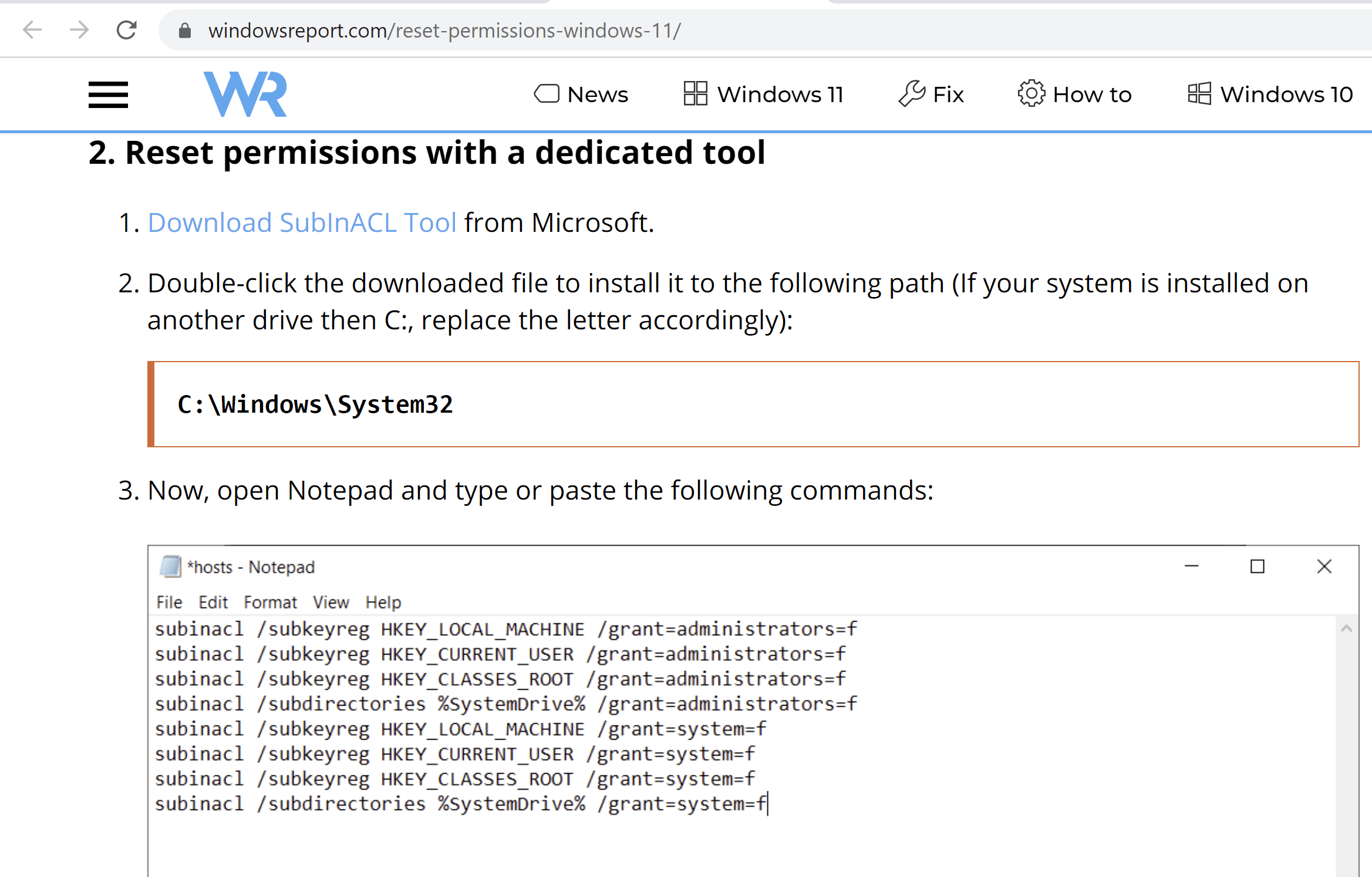
Task: Click the Format menu in the Notepad screenshot
Action: pos(271,602)
